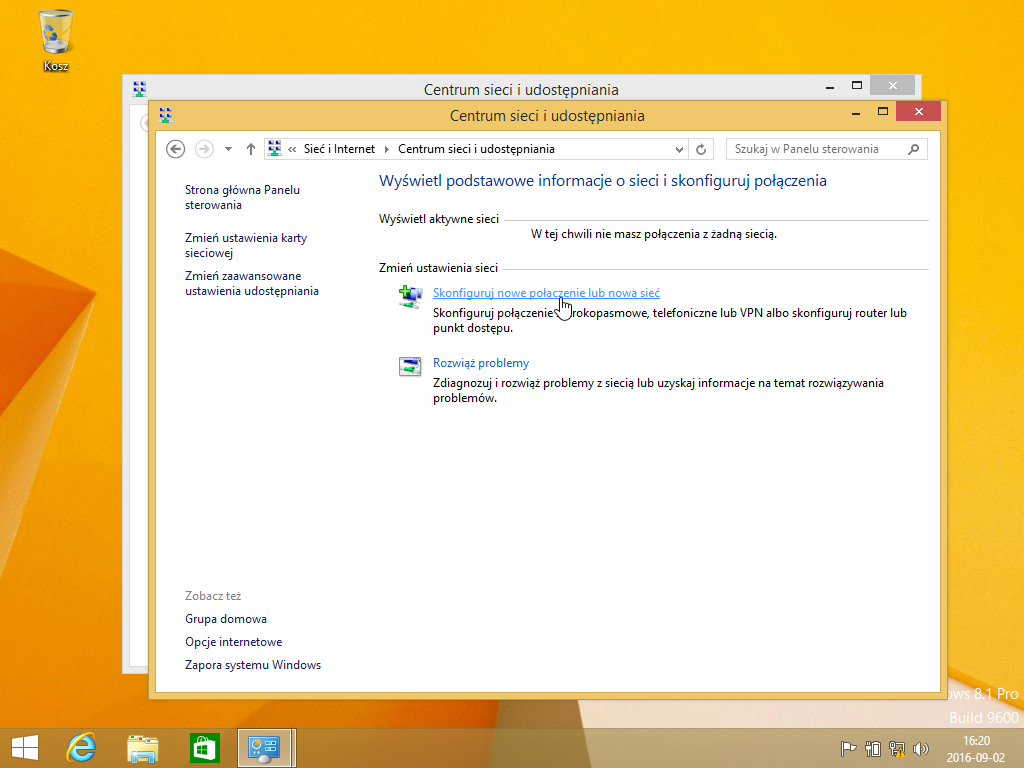Image resolution: width=1024 pixels, height=768 pixels.
Task: Go back with the front window's back arrow
Action: 175,149
